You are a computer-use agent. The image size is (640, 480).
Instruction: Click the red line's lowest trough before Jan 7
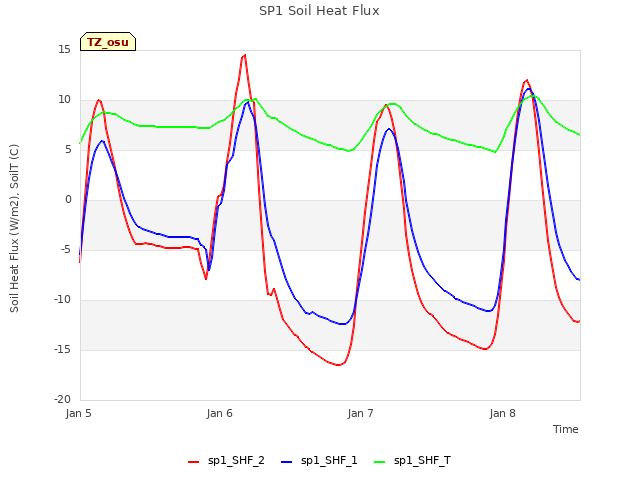[338, 365]
